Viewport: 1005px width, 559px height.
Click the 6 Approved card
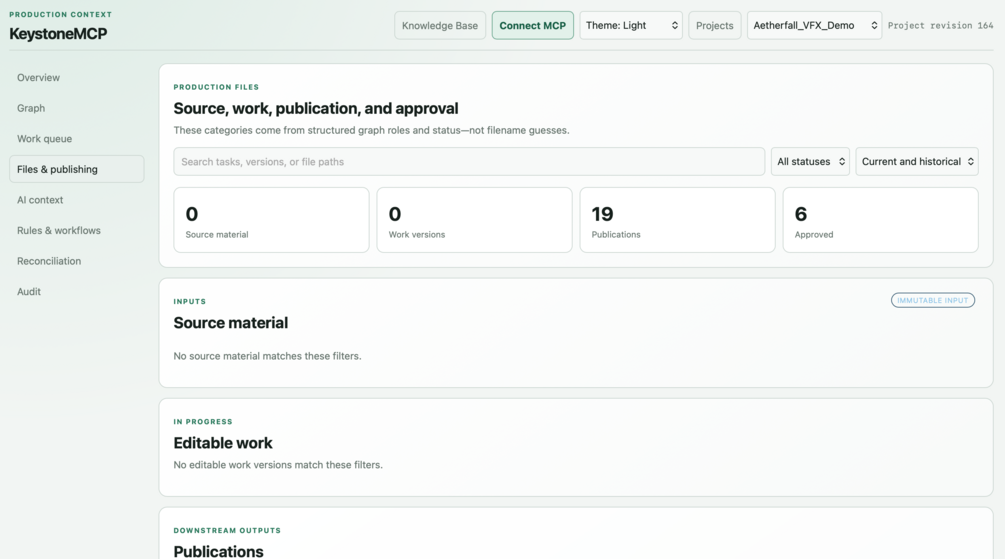pyautogui.click(x=881, y=220)
